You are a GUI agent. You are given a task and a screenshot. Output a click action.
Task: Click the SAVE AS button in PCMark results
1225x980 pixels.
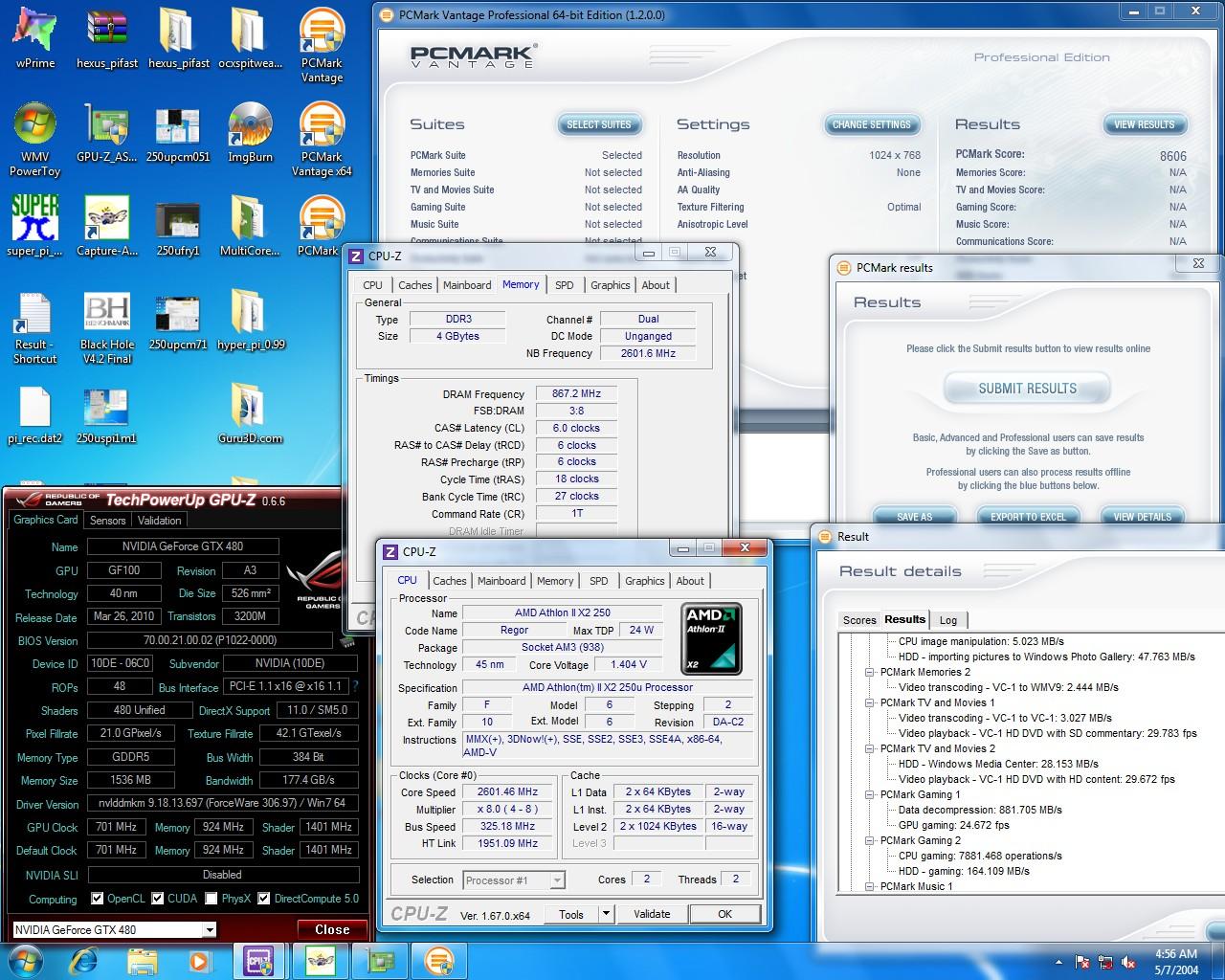tap(914, 516)
